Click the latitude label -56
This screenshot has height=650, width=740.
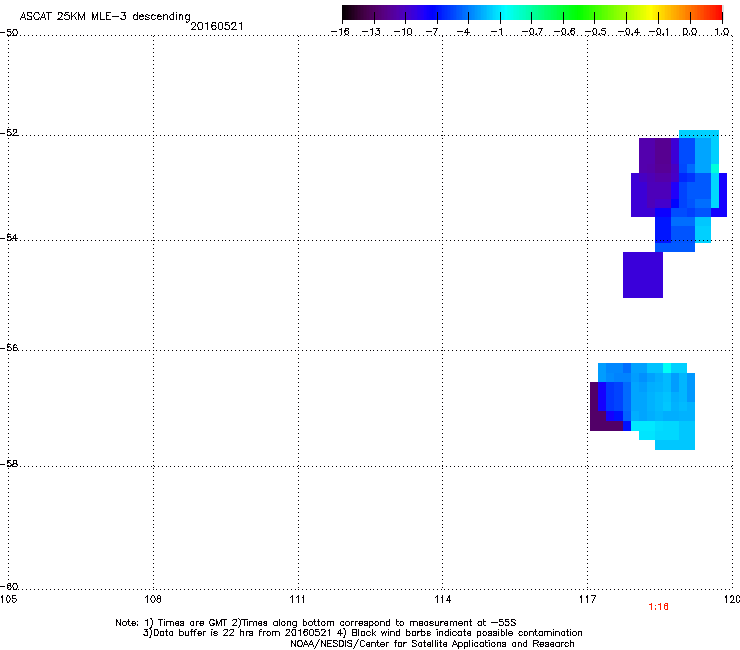tap(9, 347)
